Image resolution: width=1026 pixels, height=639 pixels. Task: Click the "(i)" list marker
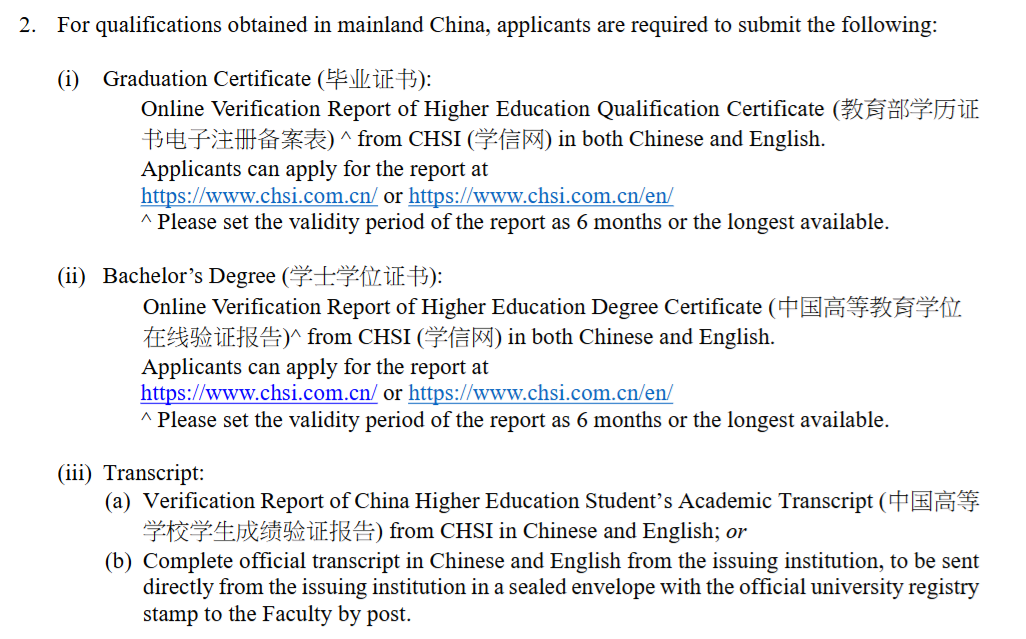[x=68, y=79]
